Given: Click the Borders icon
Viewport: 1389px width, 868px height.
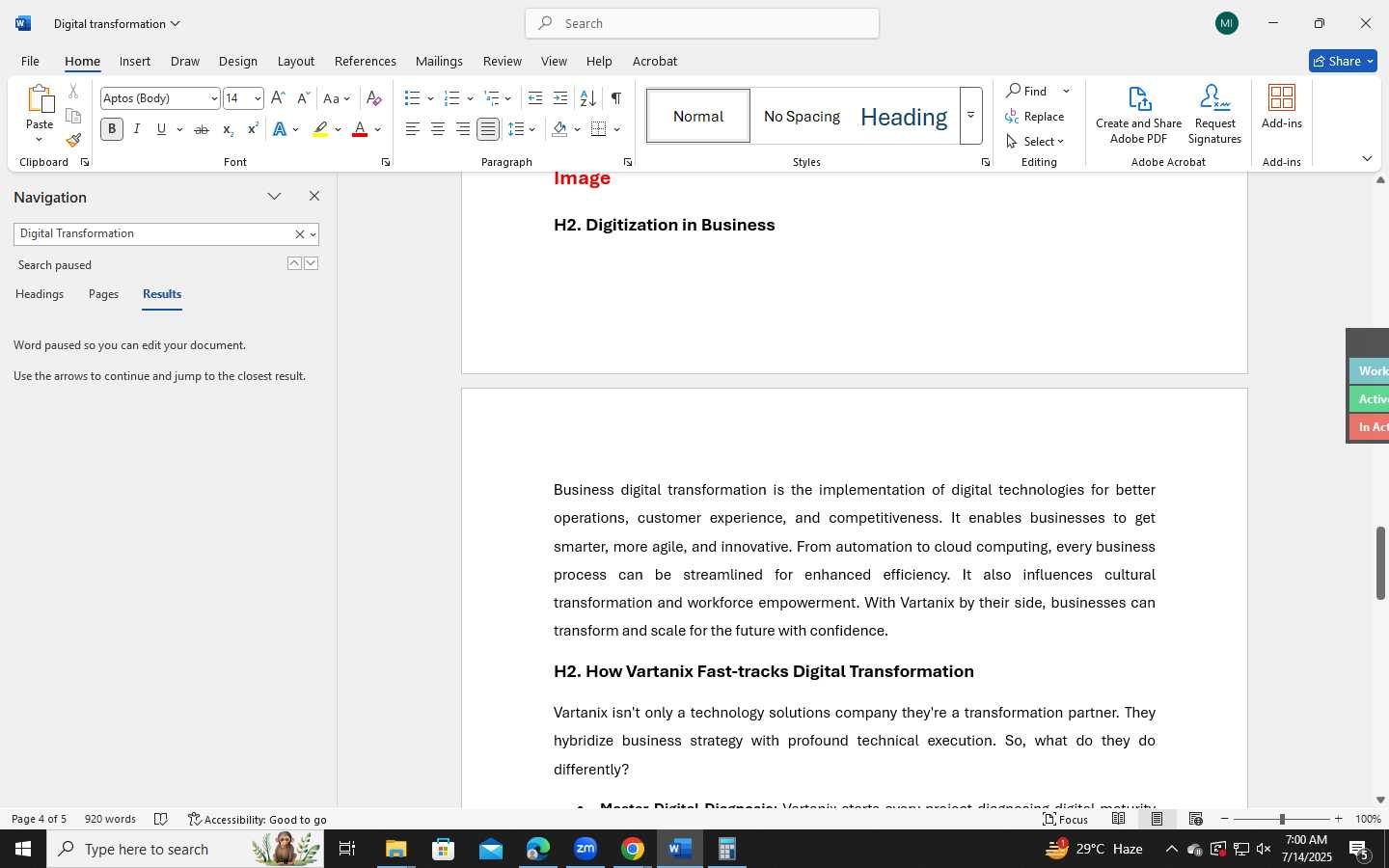Looking at the screenshot, I should tap(599, 129).
